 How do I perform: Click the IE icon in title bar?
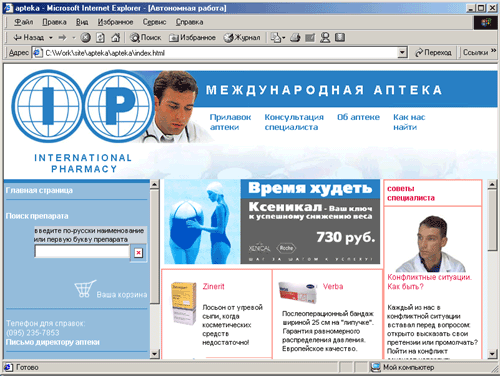click(x=8, y=8)
